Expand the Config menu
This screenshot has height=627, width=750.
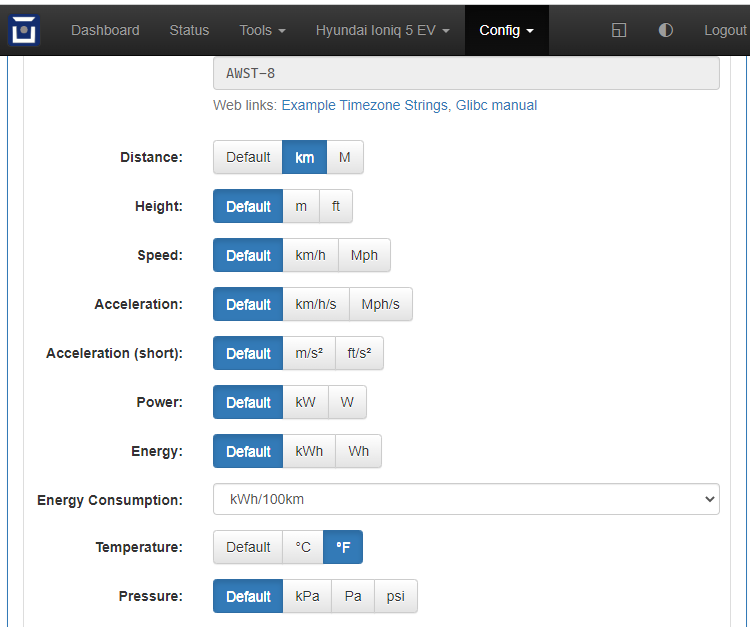506,30
